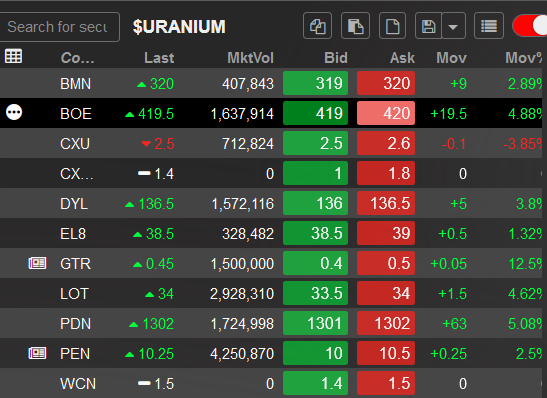This screenshot has width=547, height=398.
Task: Click DYL last price 136.5
Action: tap(156, 204)
